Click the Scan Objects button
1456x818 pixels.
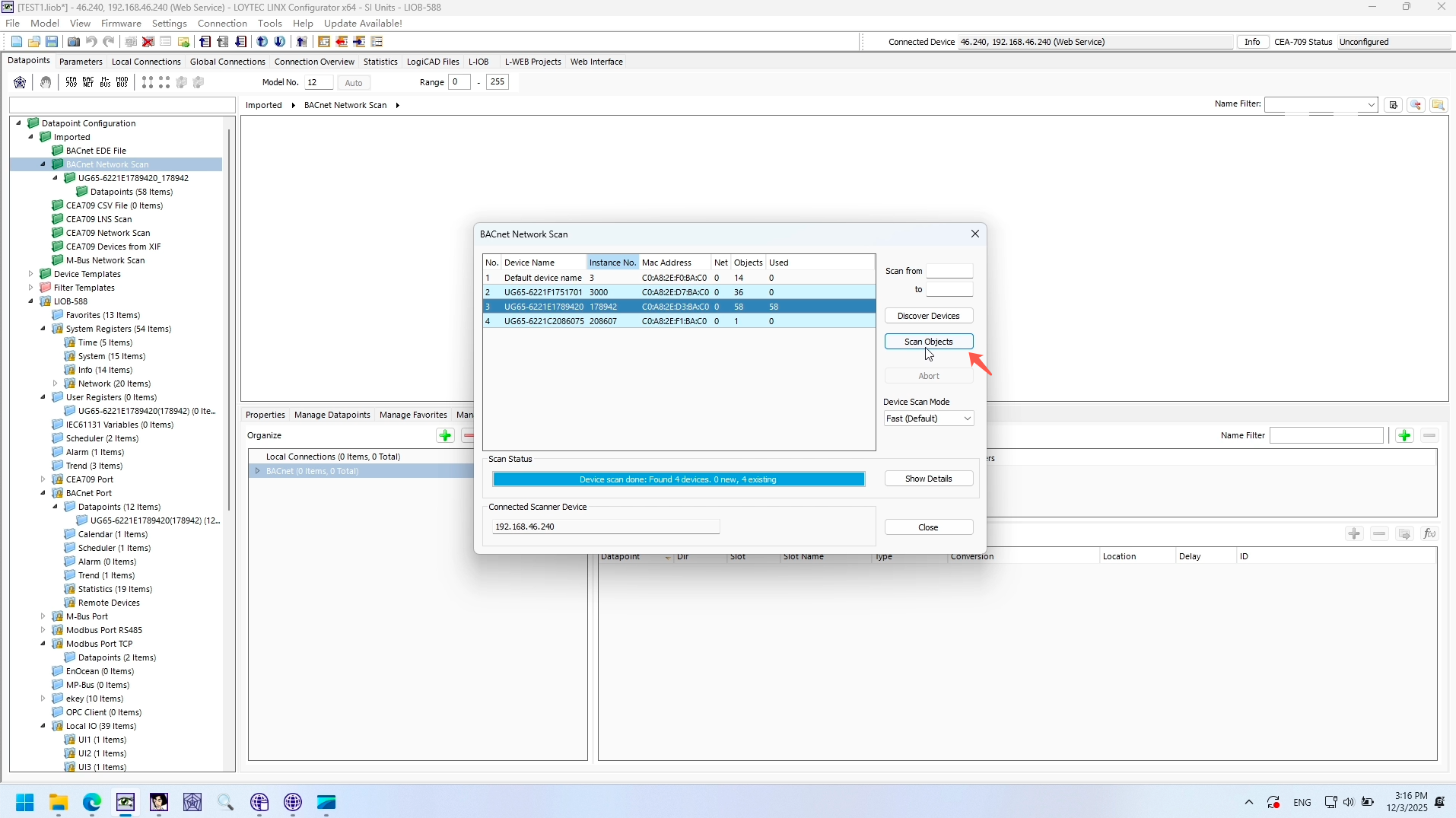coord(928,342)
